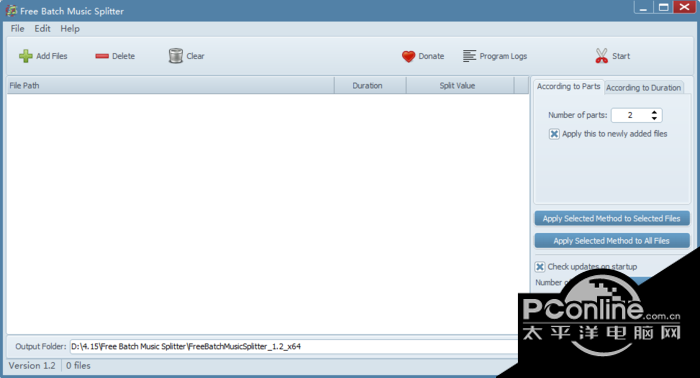Sort by File Path column header
Image resolution: width=700 pixels, height=378 pixels.
click(x=171, y=85)
